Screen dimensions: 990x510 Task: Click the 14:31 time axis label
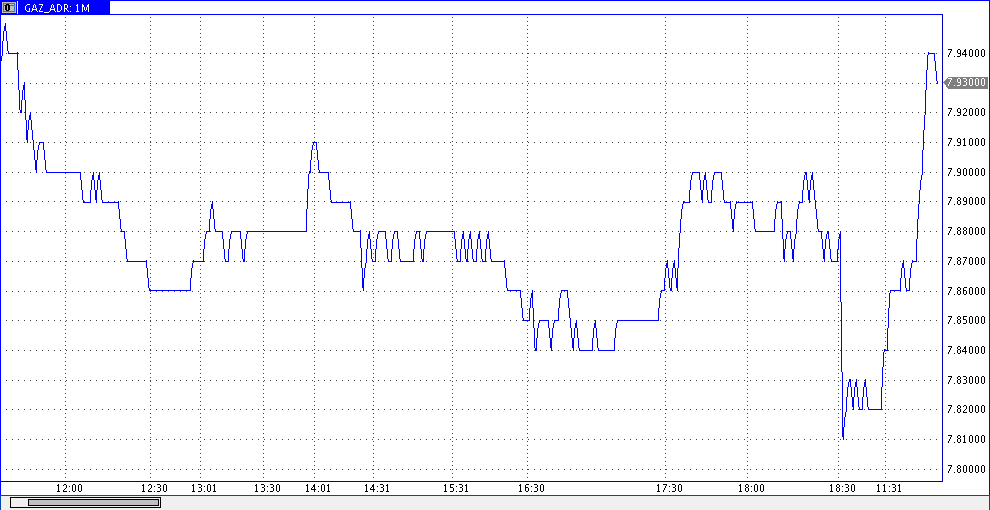pyautogui.click(x=377, y=489)
